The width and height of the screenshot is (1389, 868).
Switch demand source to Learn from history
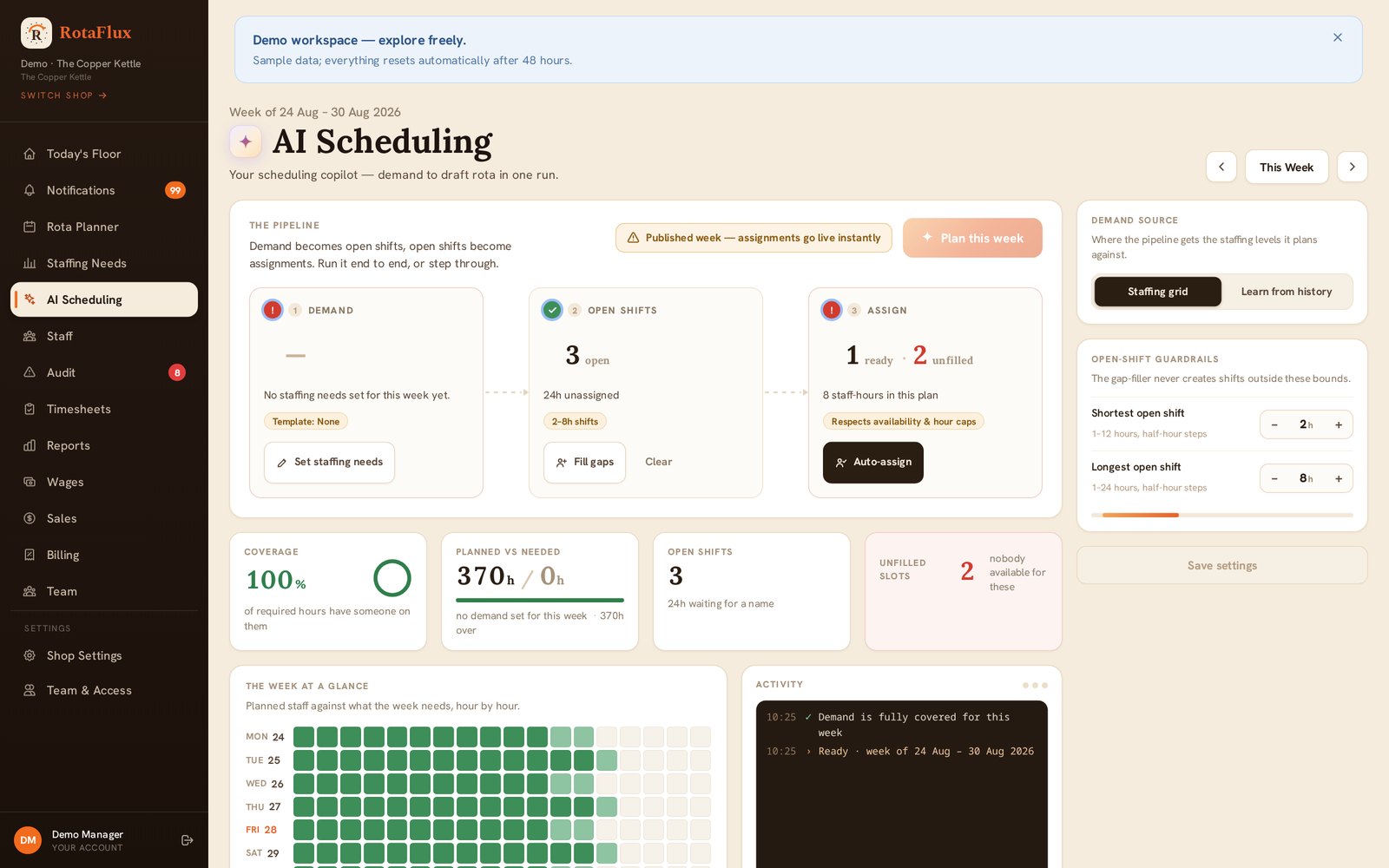1286,292
